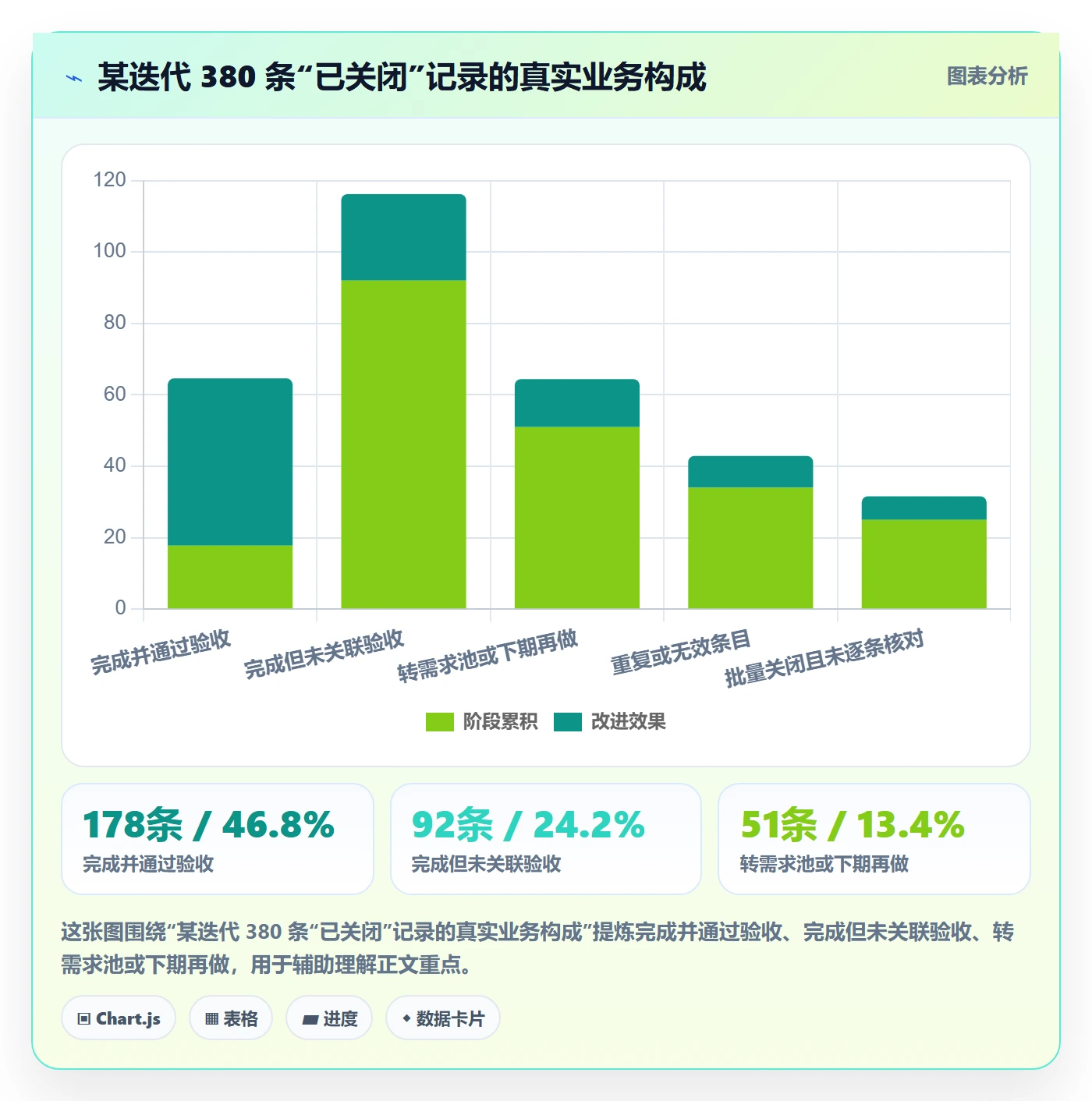Click the y-axis value 120
Viewport: 1092px width, 1101px height.
pos(109,180)
